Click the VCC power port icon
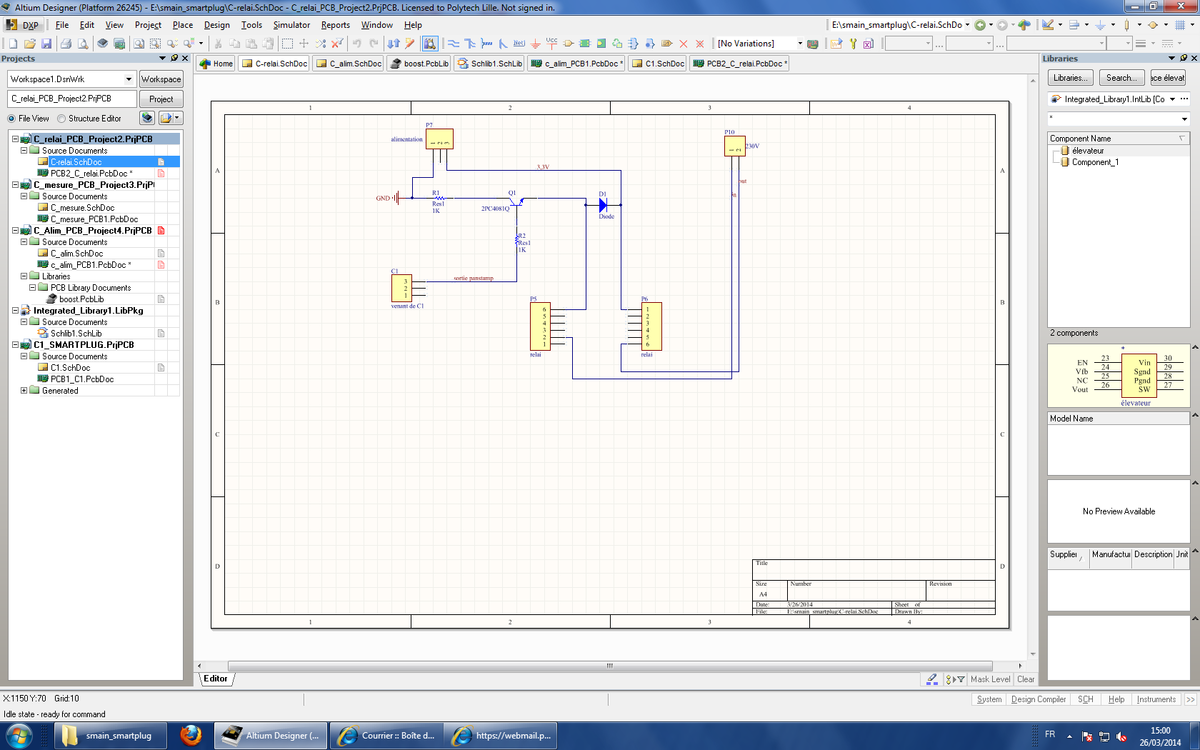Viewport: 1200px width, 750px height. click(x=552, y=44)
